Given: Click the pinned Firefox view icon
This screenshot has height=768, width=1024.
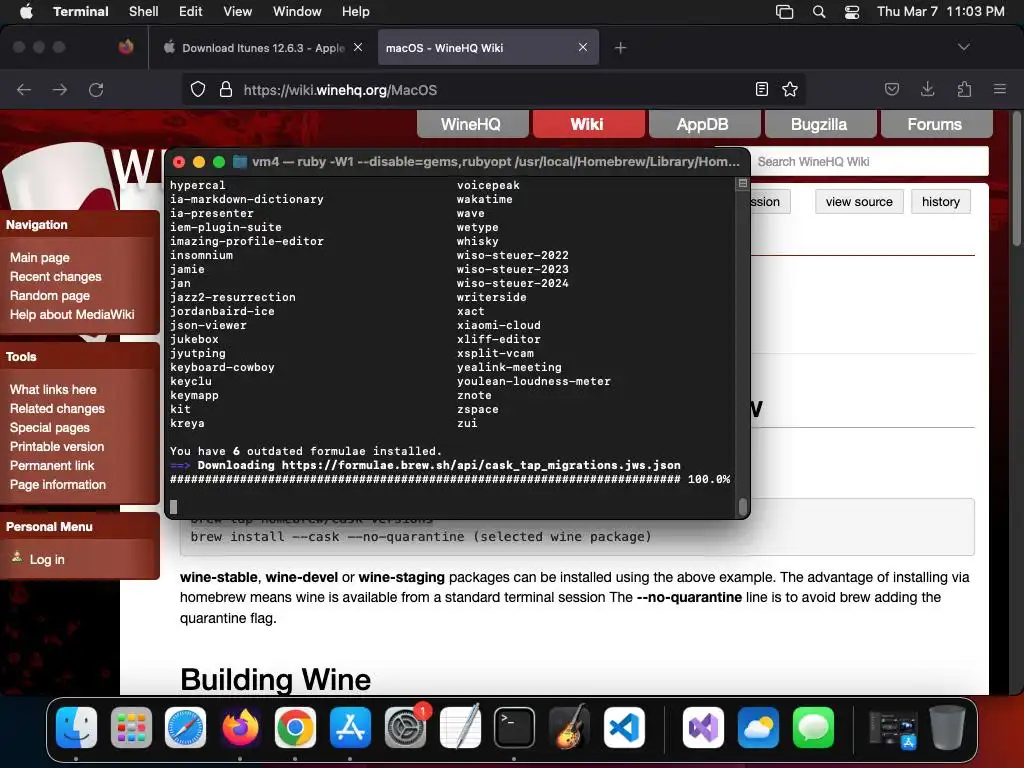Looking at the screenshot, I should click(126, 47).
